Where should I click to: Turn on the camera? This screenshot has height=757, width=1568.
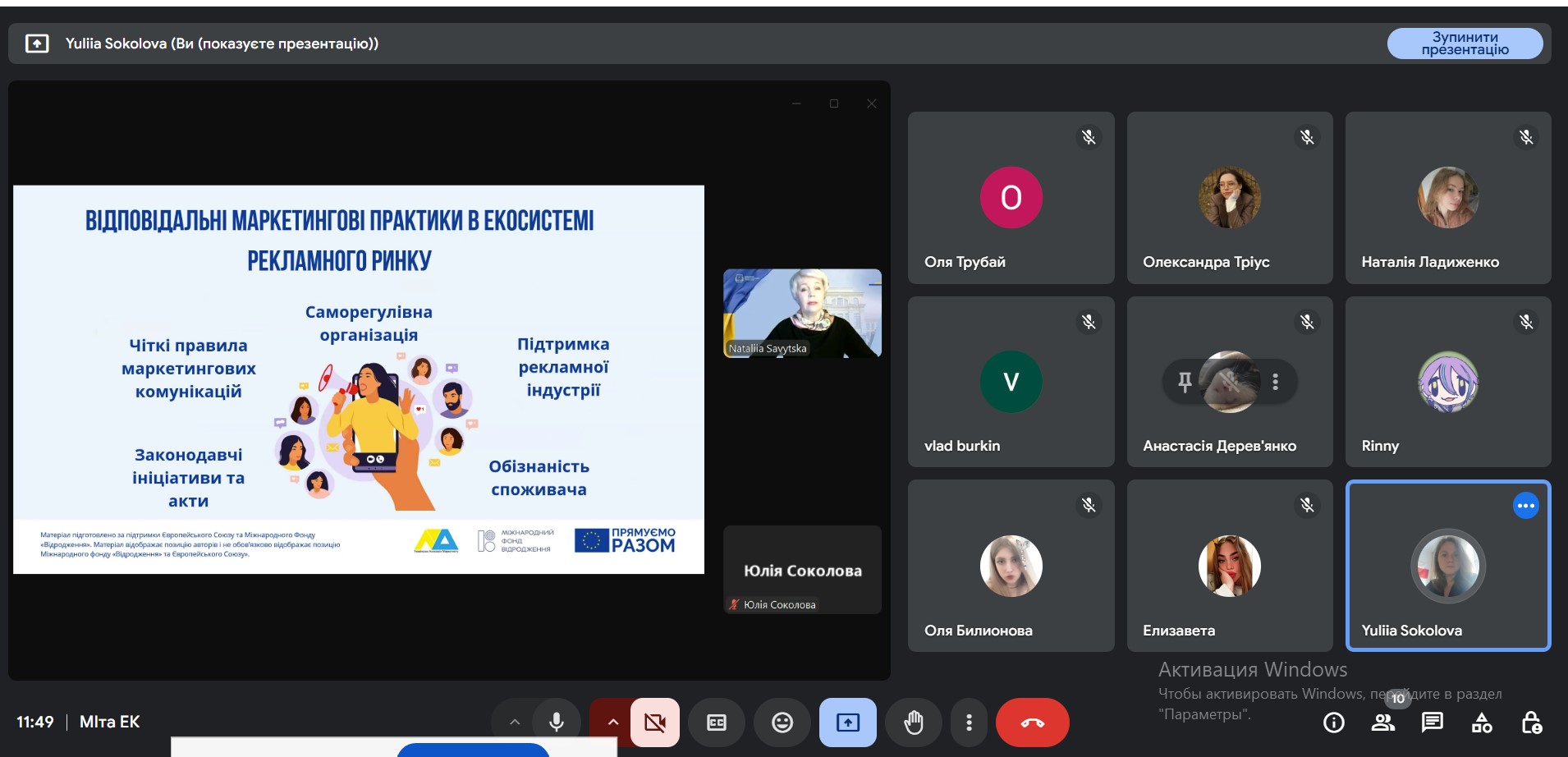pos(655,723)
